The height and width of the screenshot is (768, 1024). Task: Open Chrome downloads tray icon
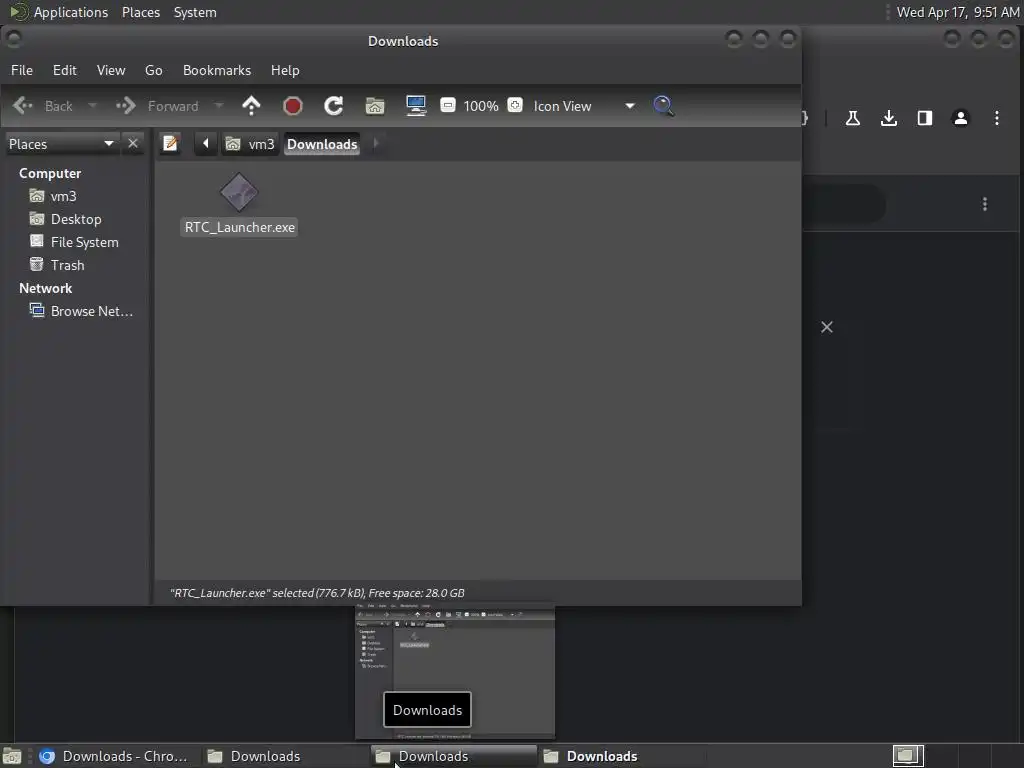(889, 118)
